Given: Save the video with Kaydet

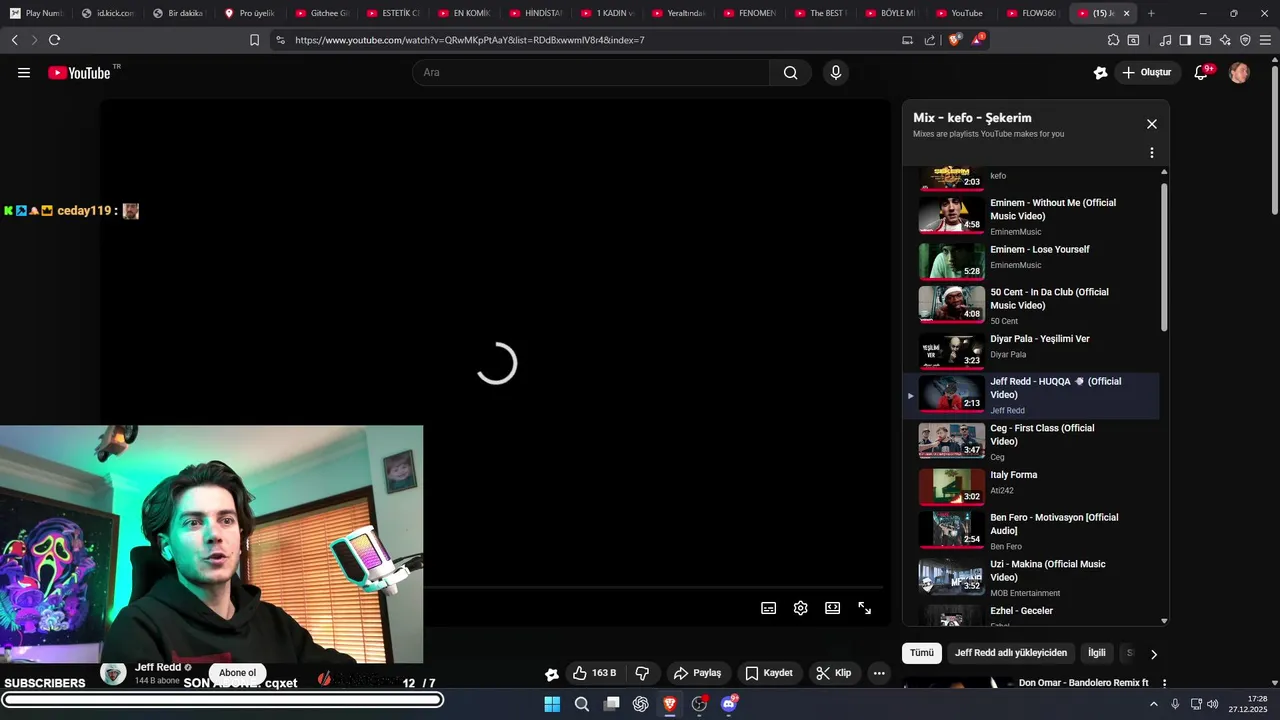Looking at the screenshot, I should [x=769, y=673].
